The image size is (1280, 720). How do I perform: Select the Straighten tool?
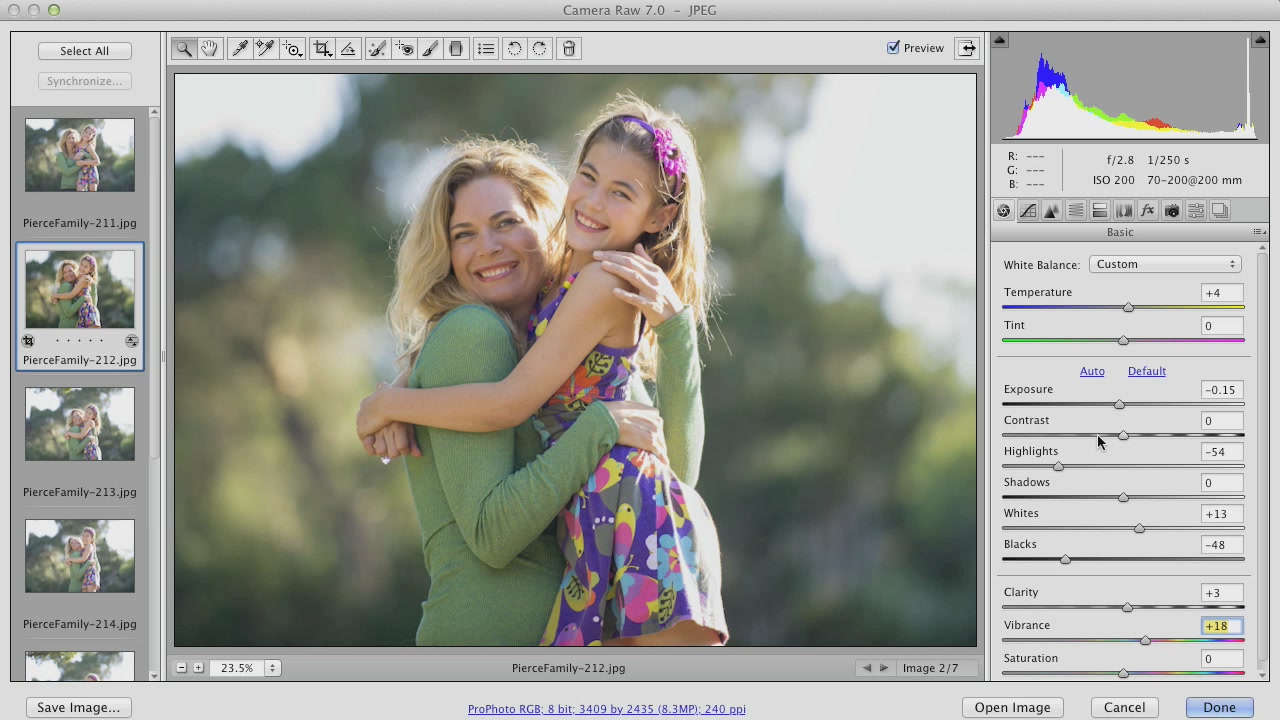coord(348,49)
